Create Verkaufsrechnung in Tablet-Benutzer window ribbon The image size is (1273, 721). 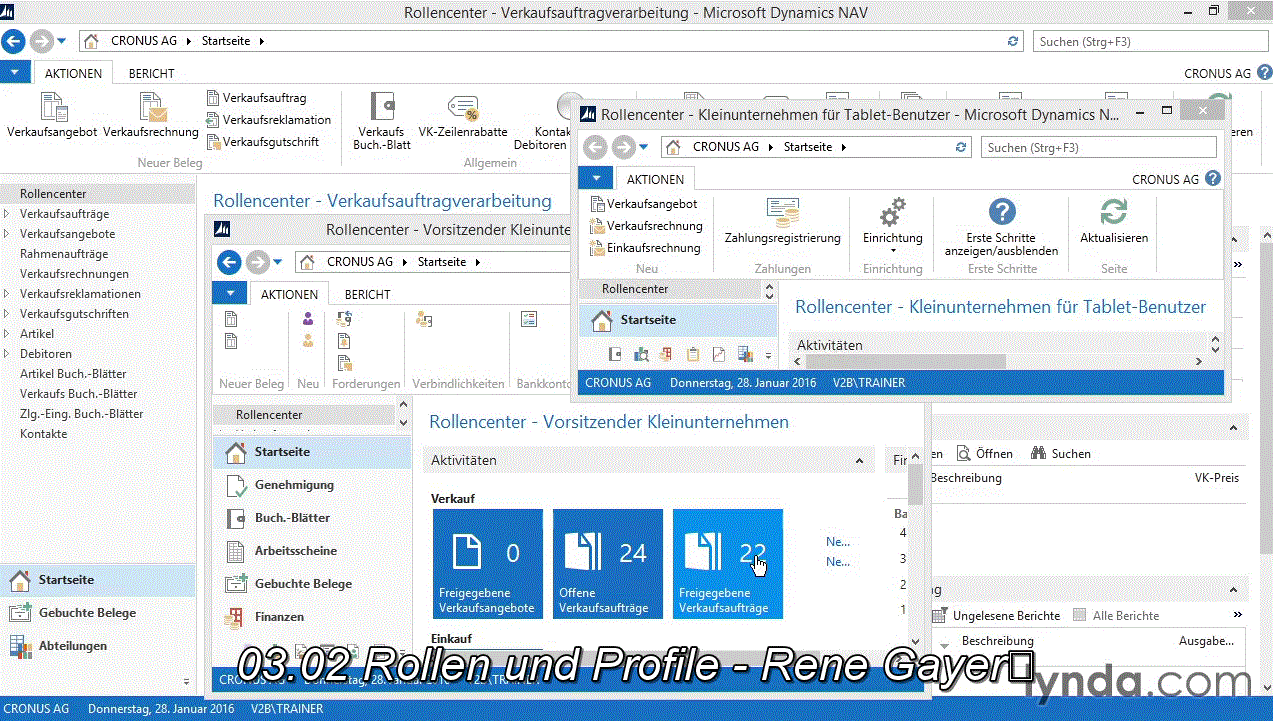pos(646,226)
